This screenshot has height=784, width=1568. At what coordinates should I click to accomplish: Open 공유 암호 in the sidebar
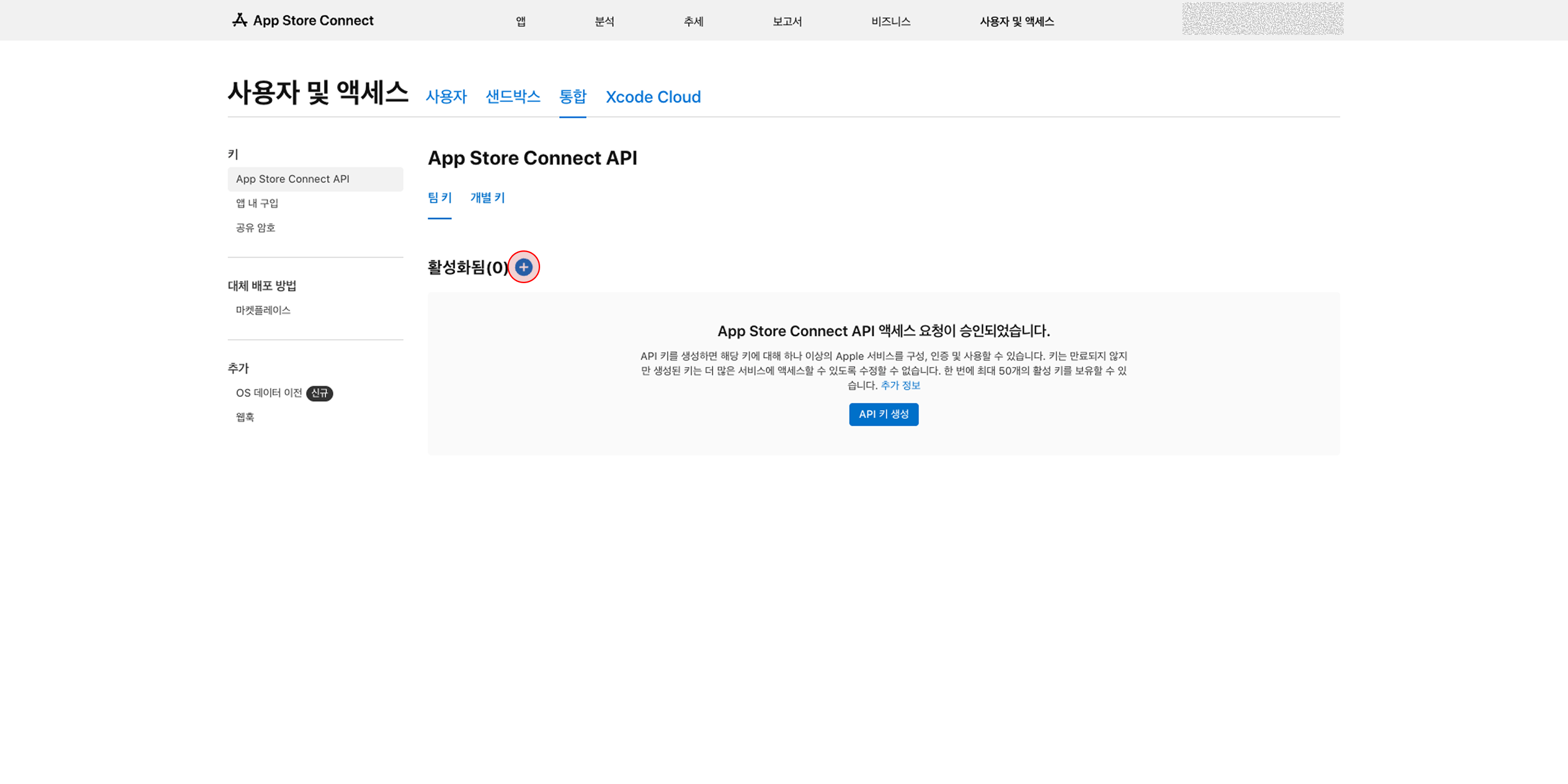pos(255,228)
